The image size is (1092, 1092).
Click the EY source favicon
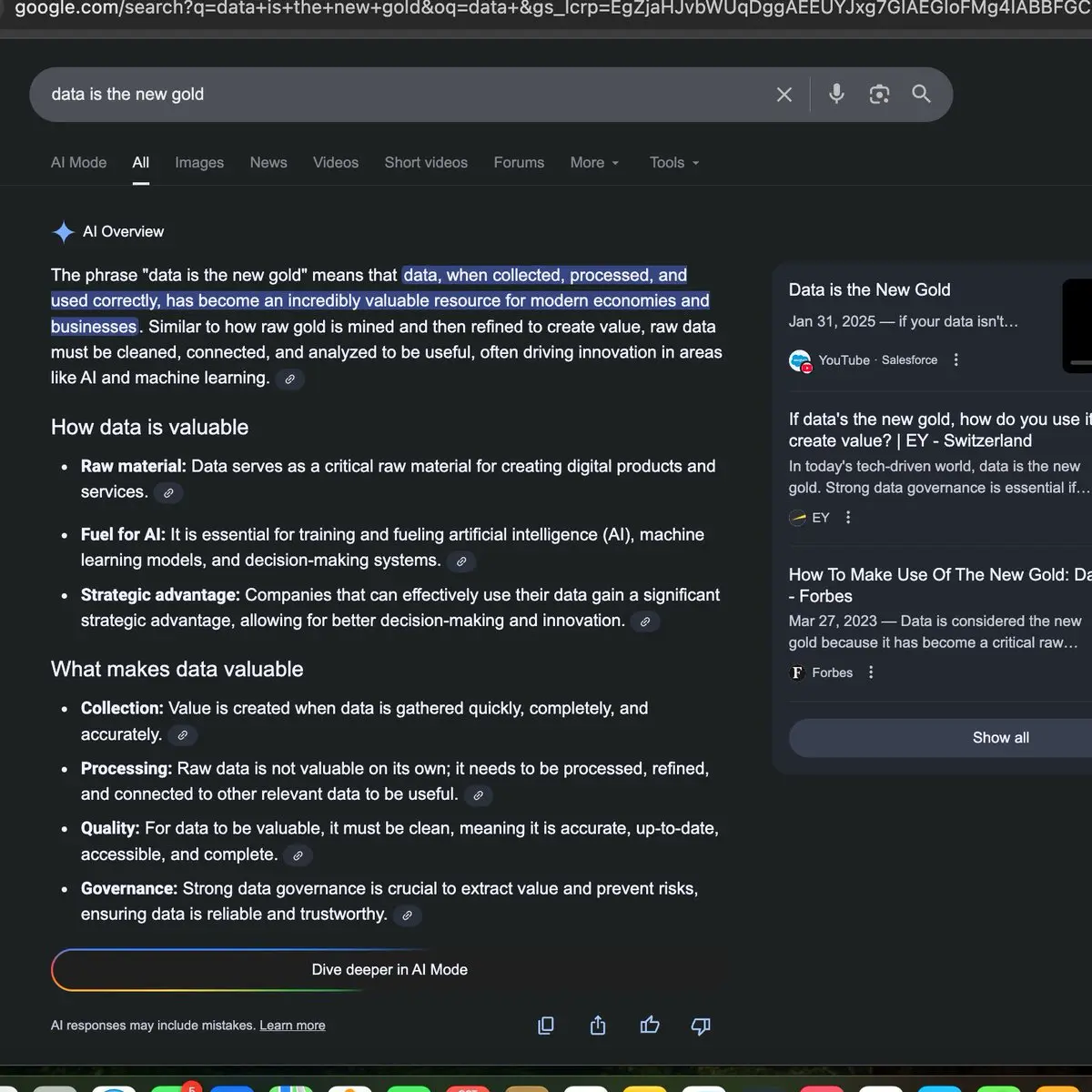click(798, 518)
